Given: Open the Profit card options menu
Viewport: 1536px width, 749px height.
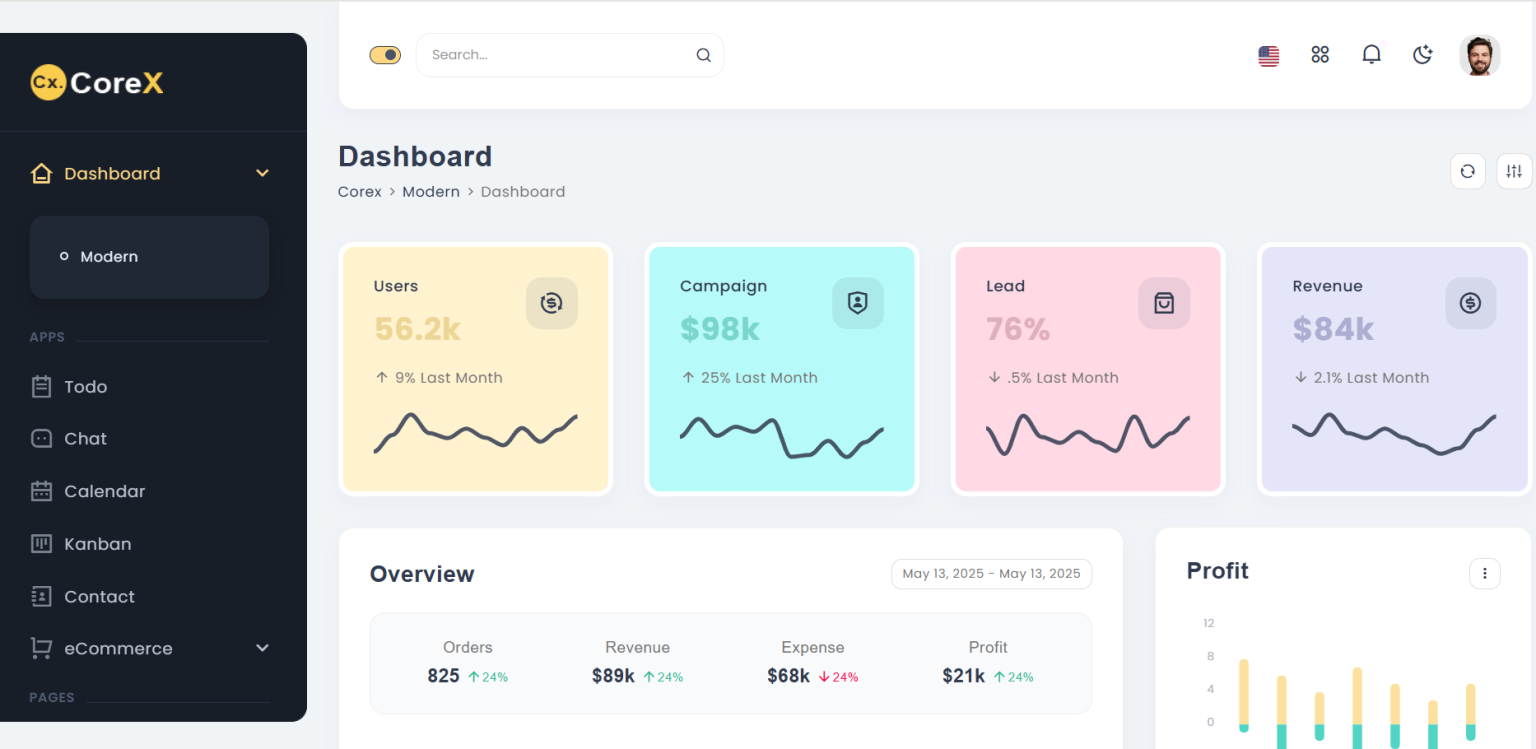Looking at the screenshot, I should (1485, 573).
